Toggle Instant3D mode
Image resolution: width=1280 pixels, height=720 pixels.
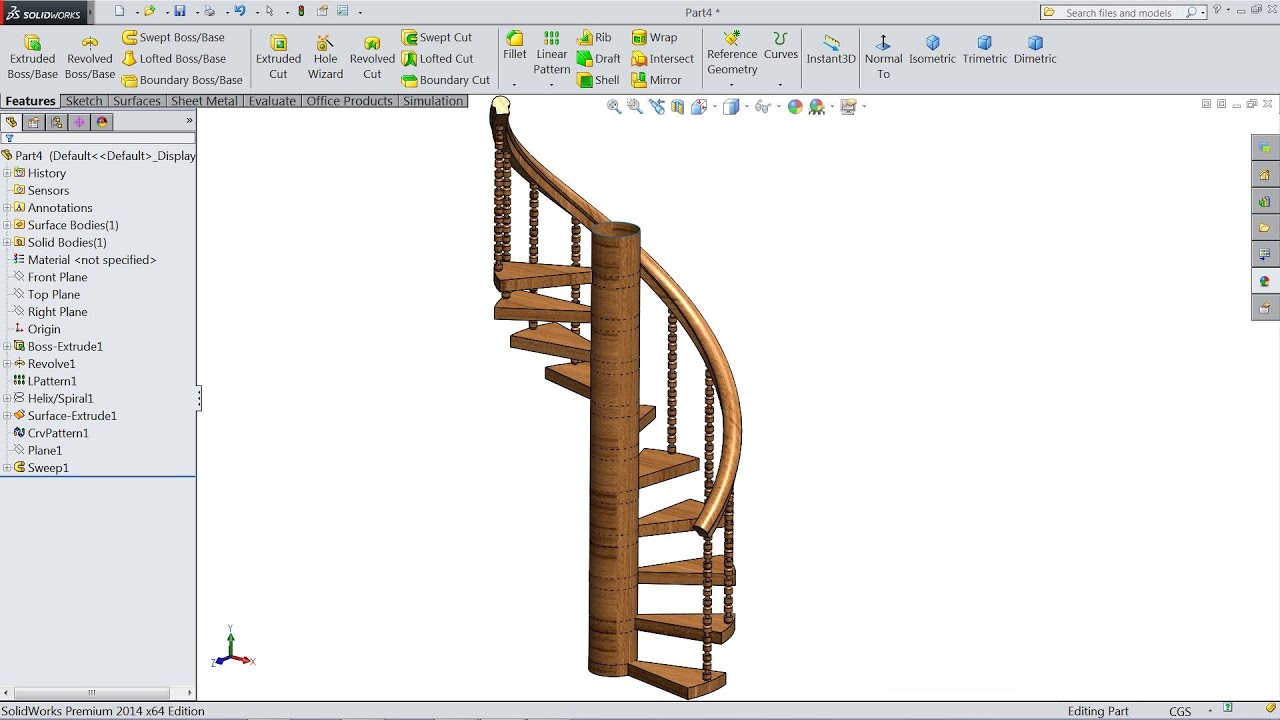(831, 49)
